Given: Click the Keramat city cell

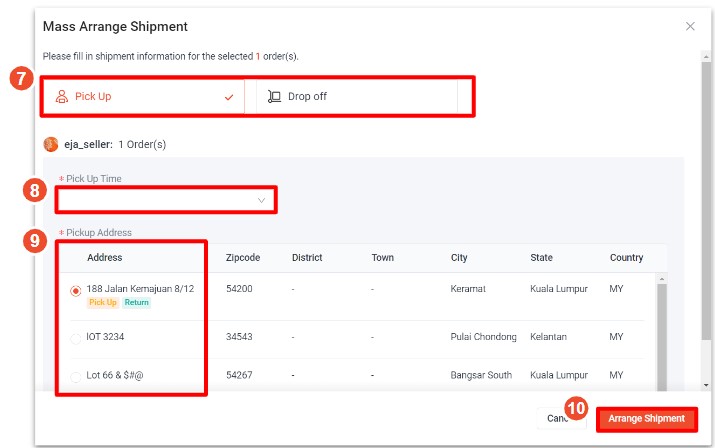Looking at the screenshot, I should coord(468,289).
